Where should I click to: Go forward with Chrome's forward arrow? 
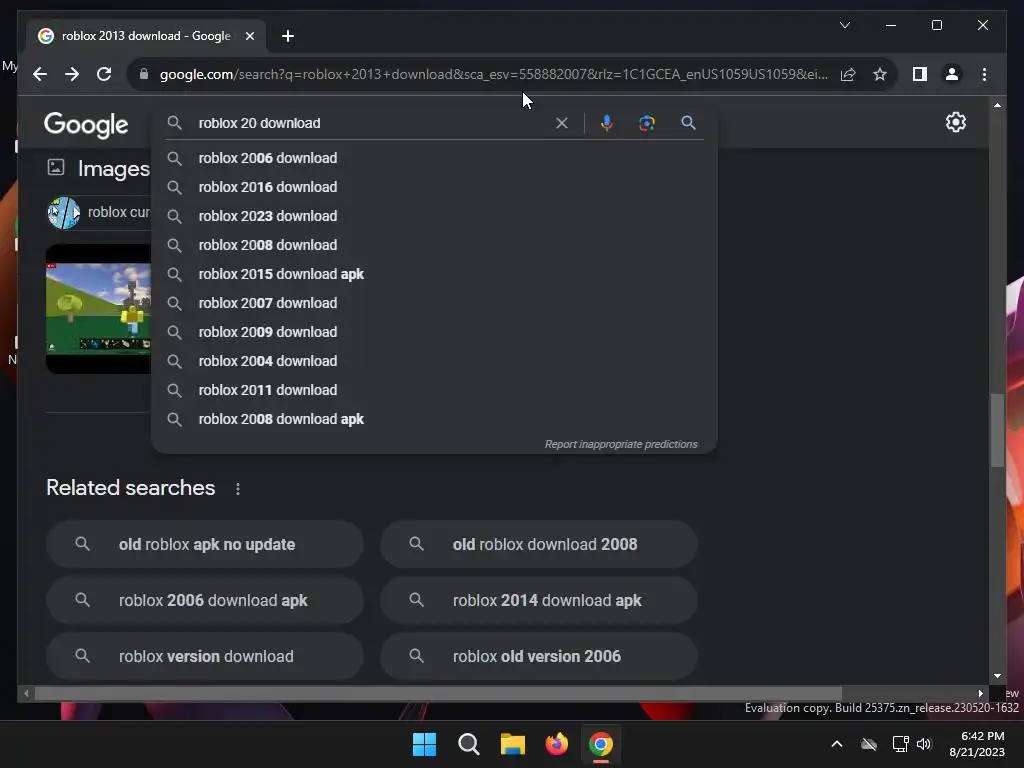pos(72,74)
